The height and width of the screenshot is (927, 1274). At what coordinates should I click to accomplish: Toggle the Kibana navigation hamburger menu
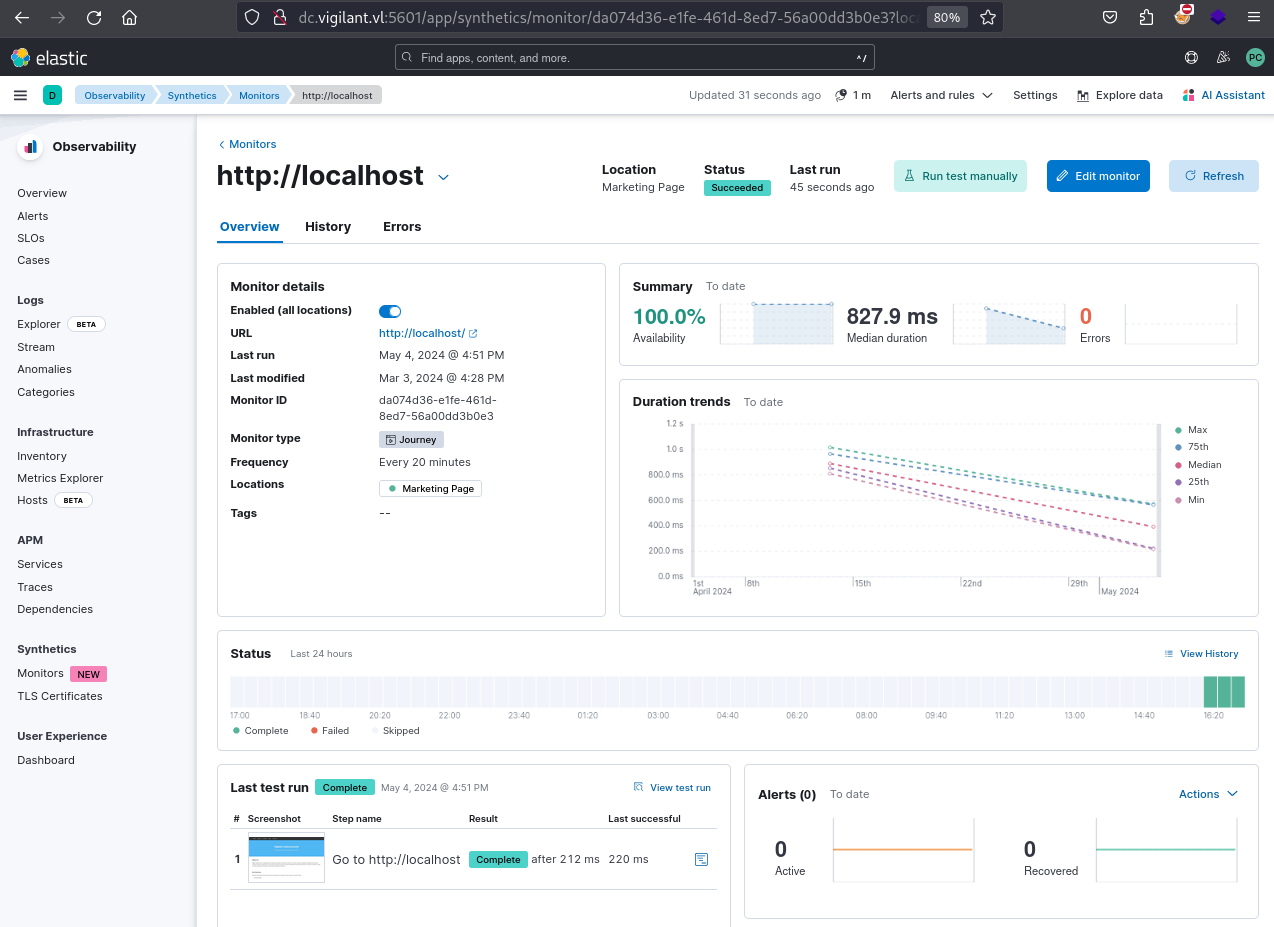20,95
